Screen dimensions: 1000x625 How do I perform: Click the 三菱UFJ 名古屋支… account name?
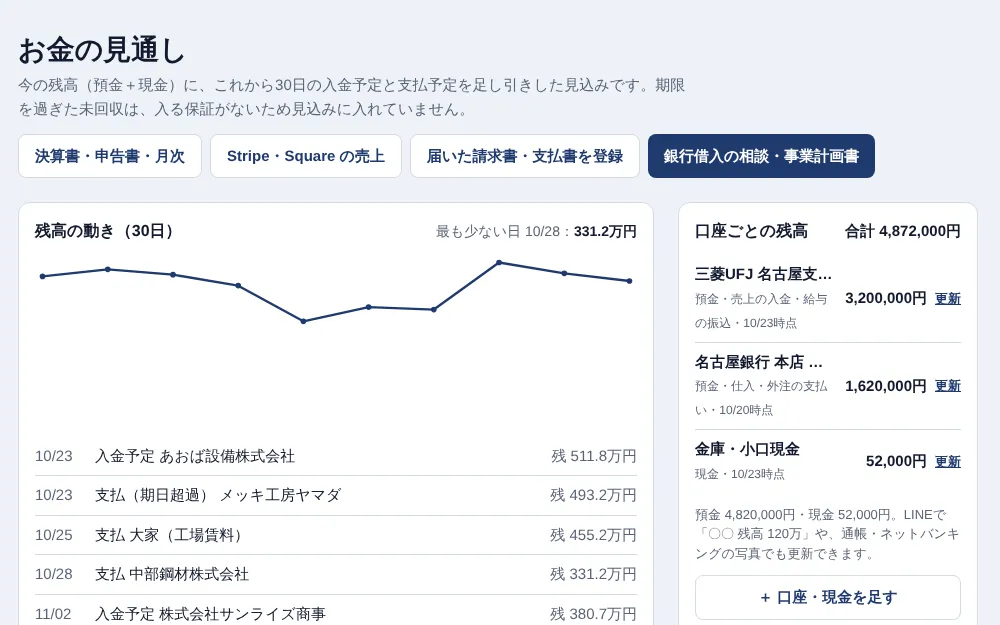[763, 274]
